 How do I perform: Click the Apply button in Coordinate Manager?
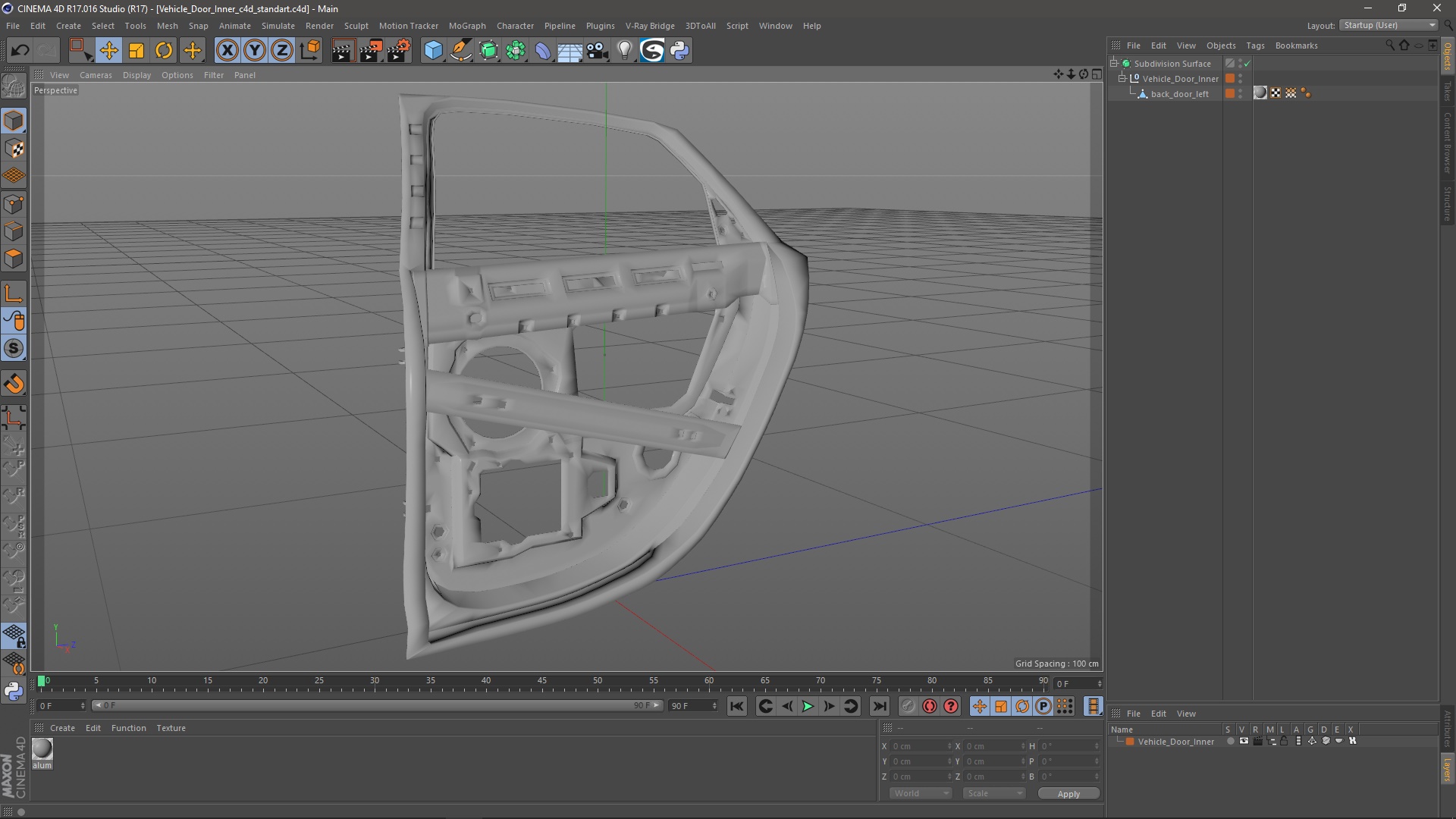tap(1067, 793)
